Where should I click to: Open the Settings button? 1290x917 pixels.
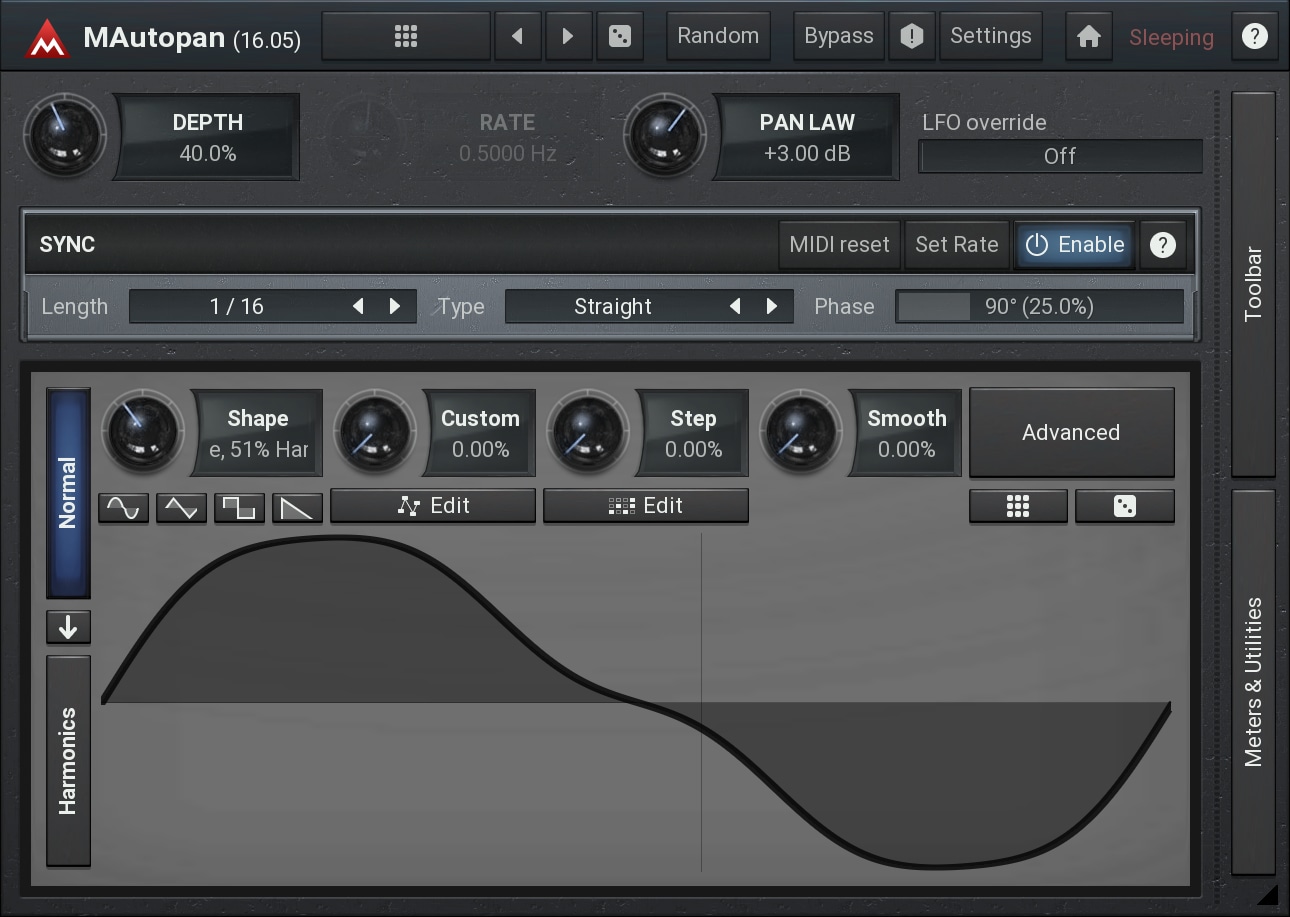coord(991,37)
